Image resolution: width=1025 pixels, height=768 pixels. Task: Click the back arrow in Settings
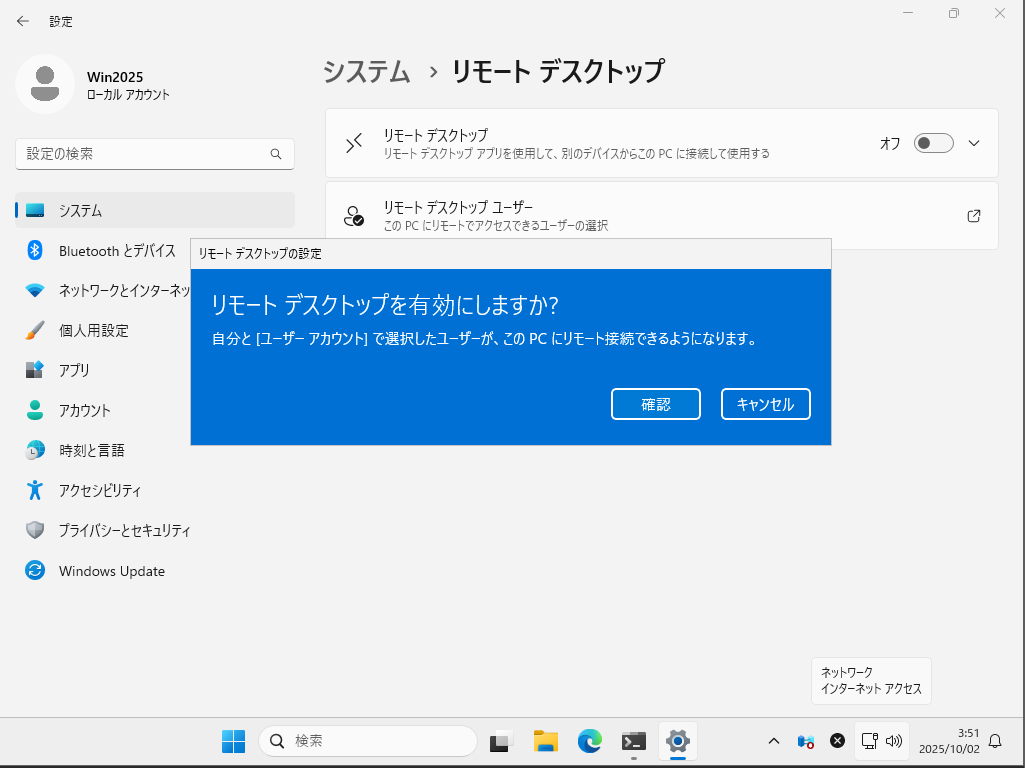point(23,21)
